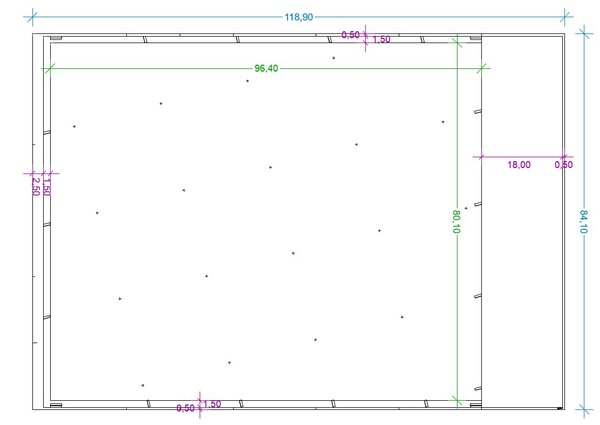The image size is (600, 425).
Task: Click left end tick of 118,90 dimension line
Action: click(33, 15)
